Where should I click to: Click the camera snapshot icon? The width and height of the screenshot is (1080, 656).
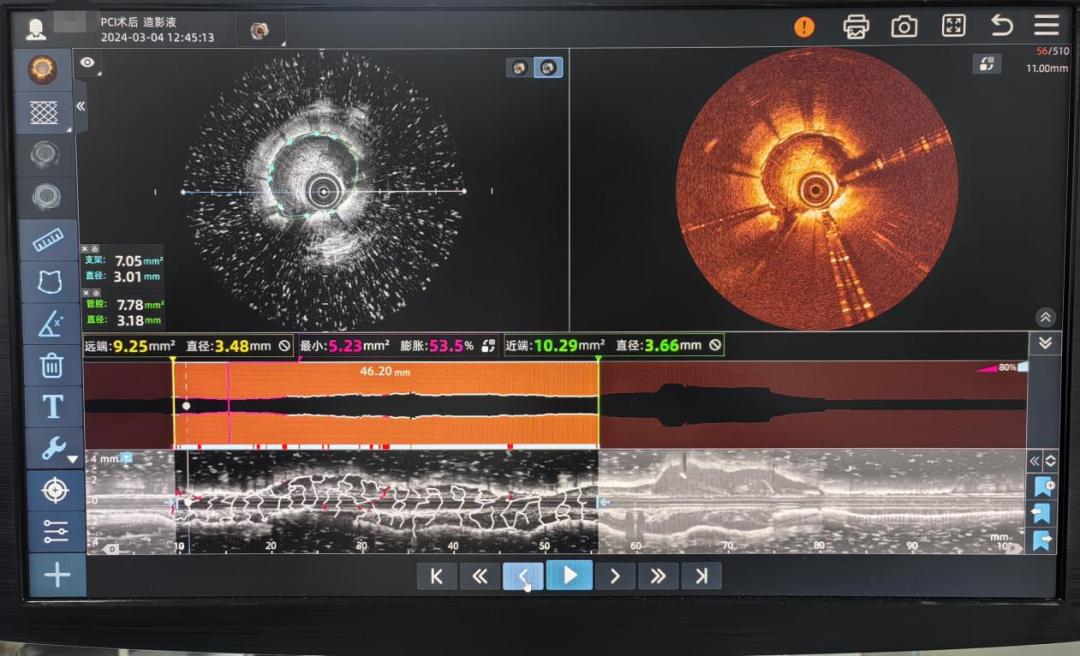[x=904, y=27]
